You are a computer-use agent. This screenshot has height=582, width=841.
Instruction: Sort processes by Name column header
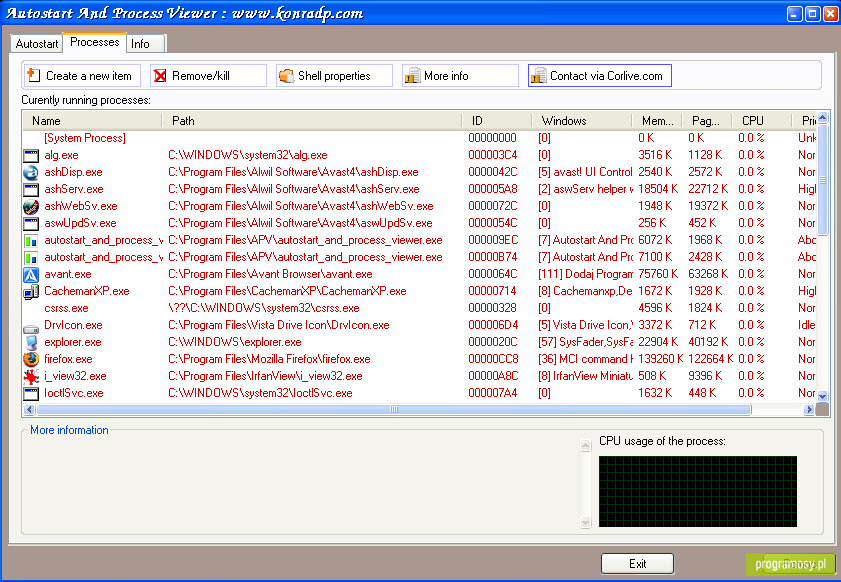pos(92,121)
